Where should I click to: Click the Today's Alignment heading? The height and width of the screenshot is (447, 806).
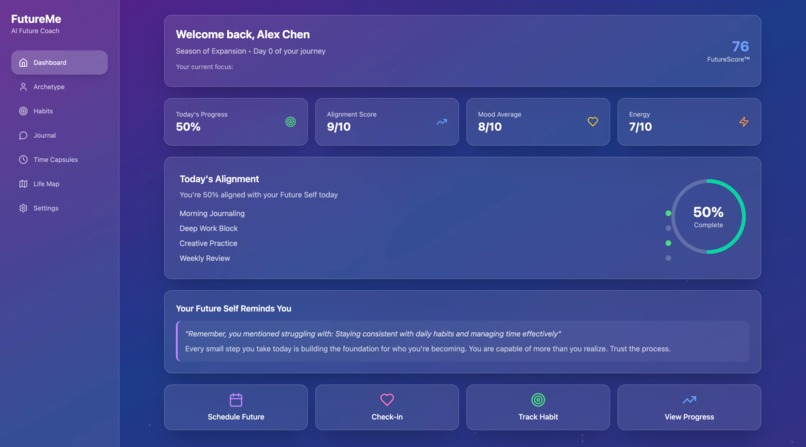(x=219, y=179)
